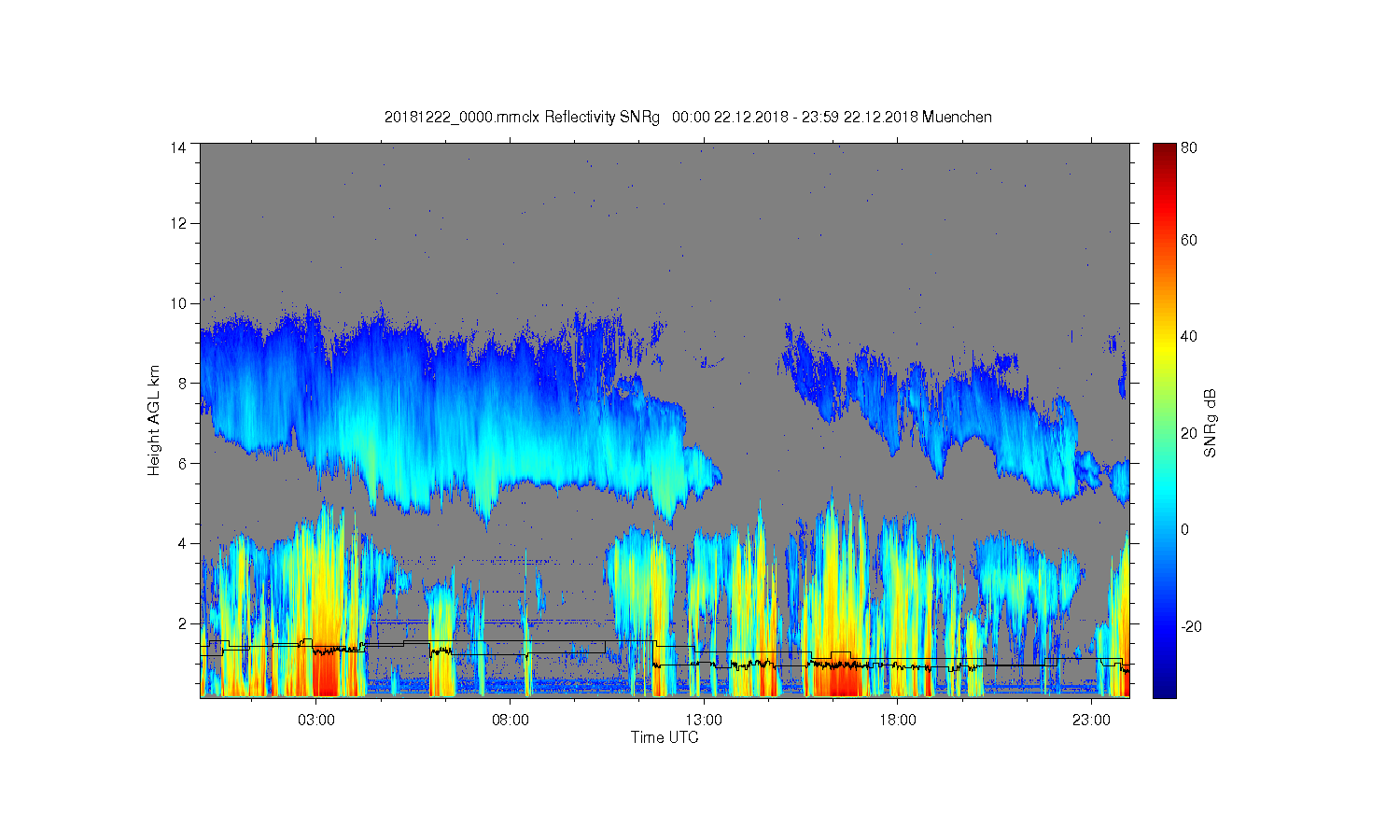Select the 23:00 time tick label
The width and height of the screenshot is (1400, 840).
coord(1091,721)
